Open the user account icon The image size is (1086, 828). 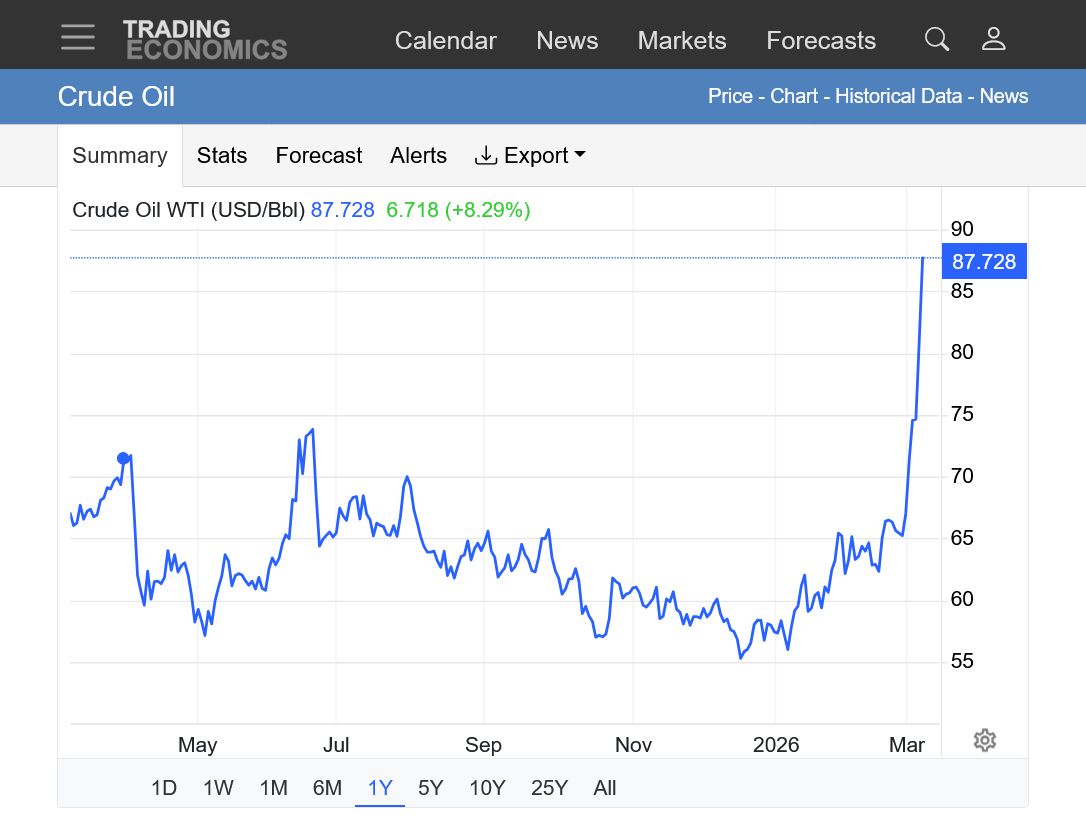pos(993,39)
